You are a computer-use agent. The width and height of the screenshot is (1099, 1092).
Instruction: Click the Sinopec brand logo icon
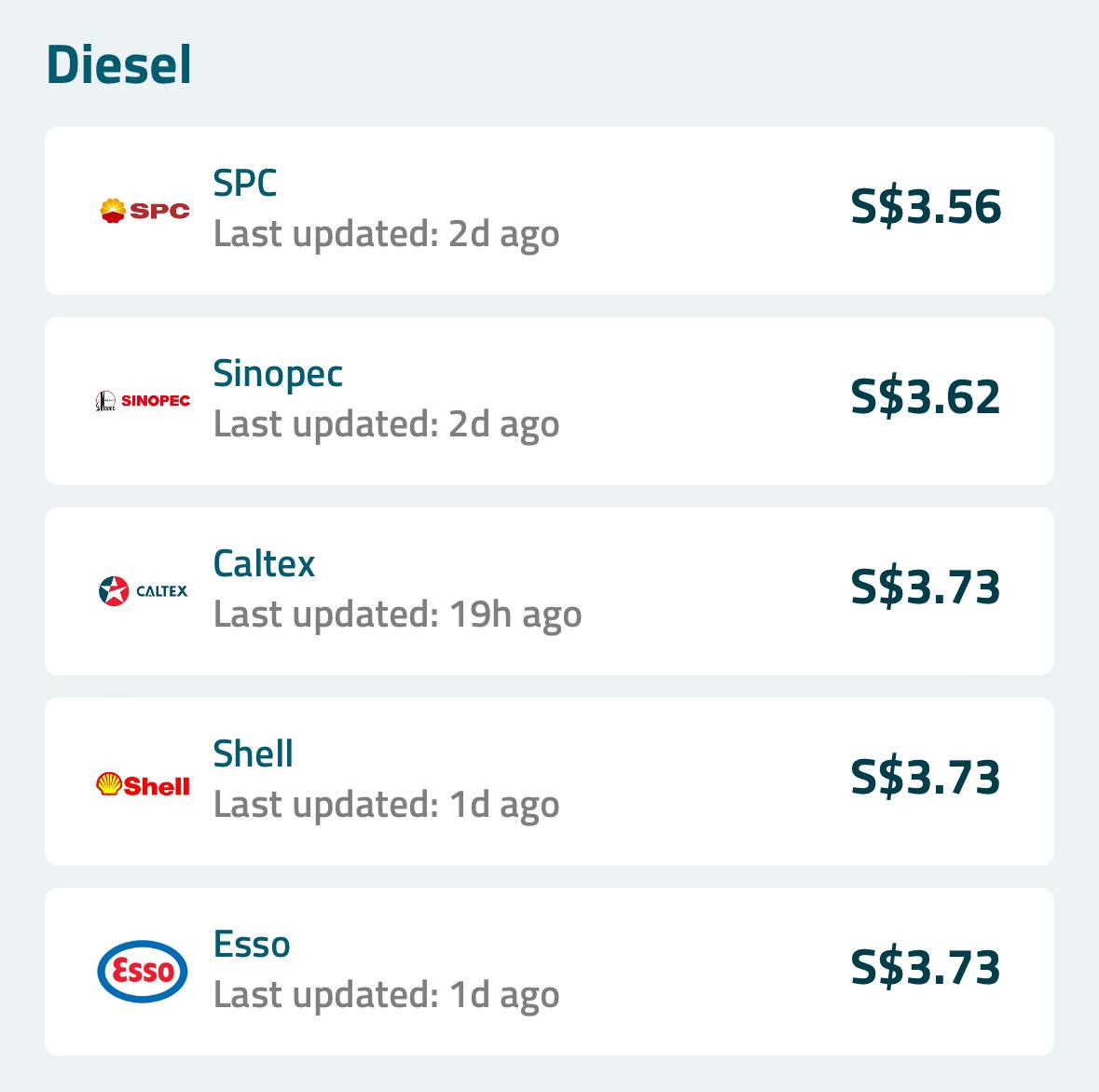coord(143,401)
